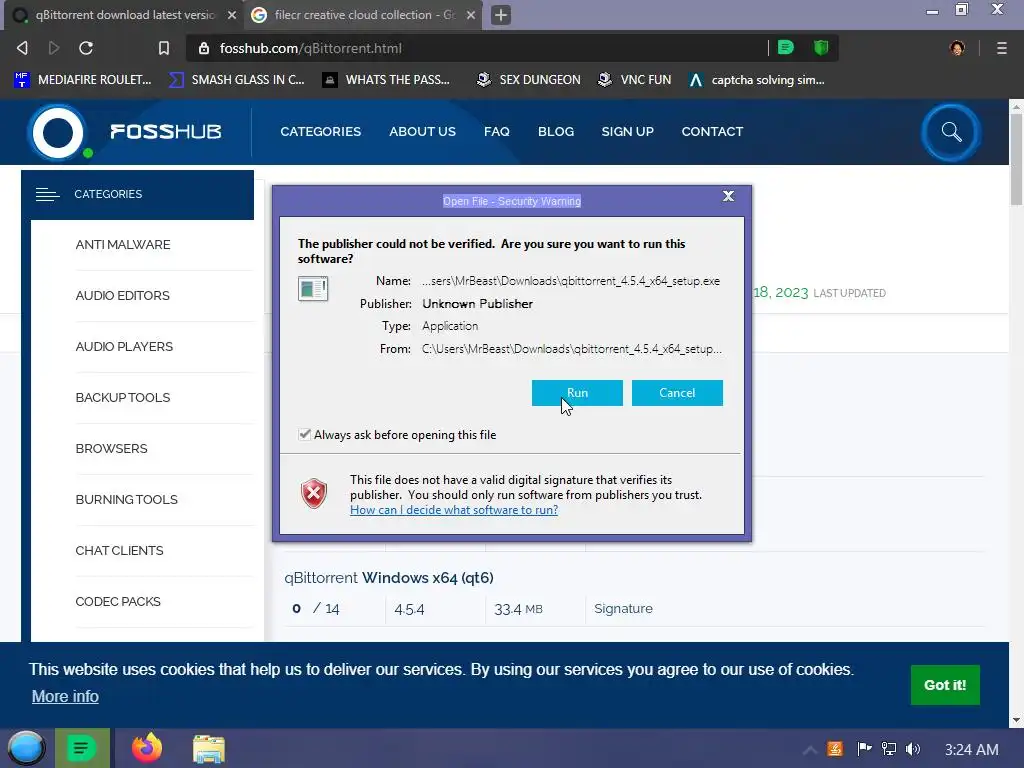Select CODEC PACKS category
The image size is (1024, 768).
point(118,601)
